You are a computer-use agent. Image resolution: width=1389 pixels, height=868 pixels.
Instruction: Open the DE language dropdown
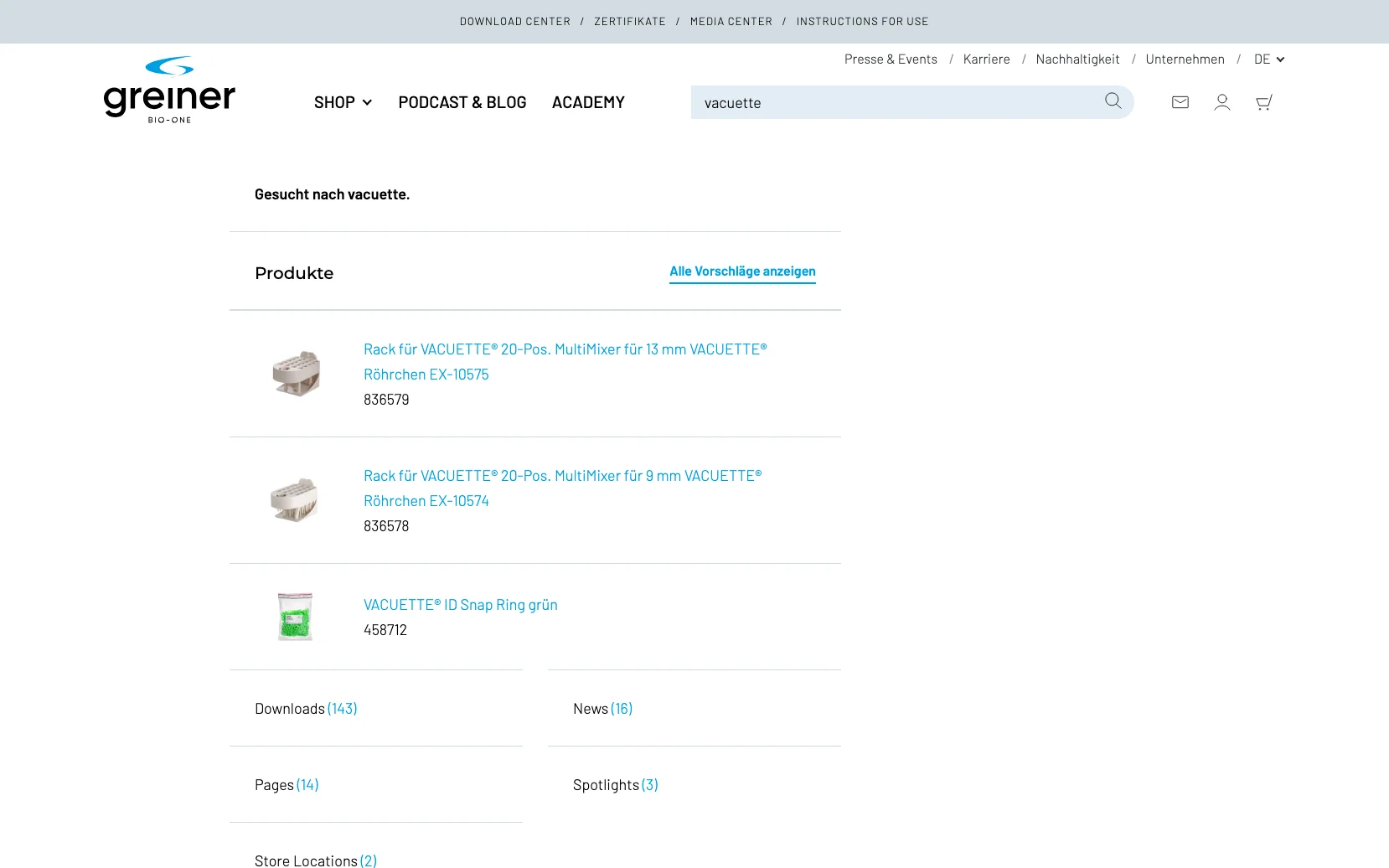(1269, 59)
